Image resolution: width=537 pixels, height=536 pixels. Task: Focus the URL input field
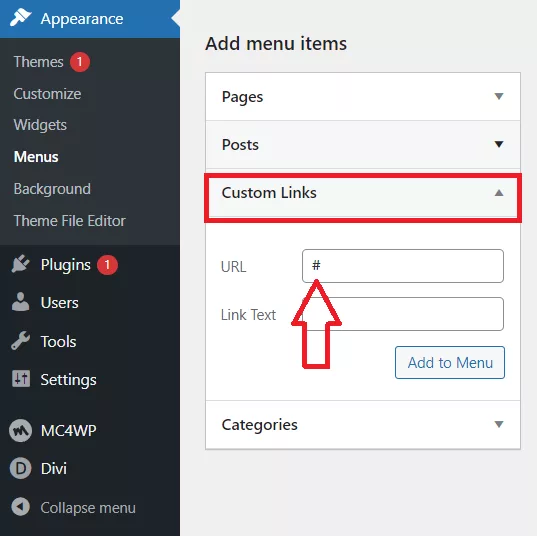pos(403,266)
